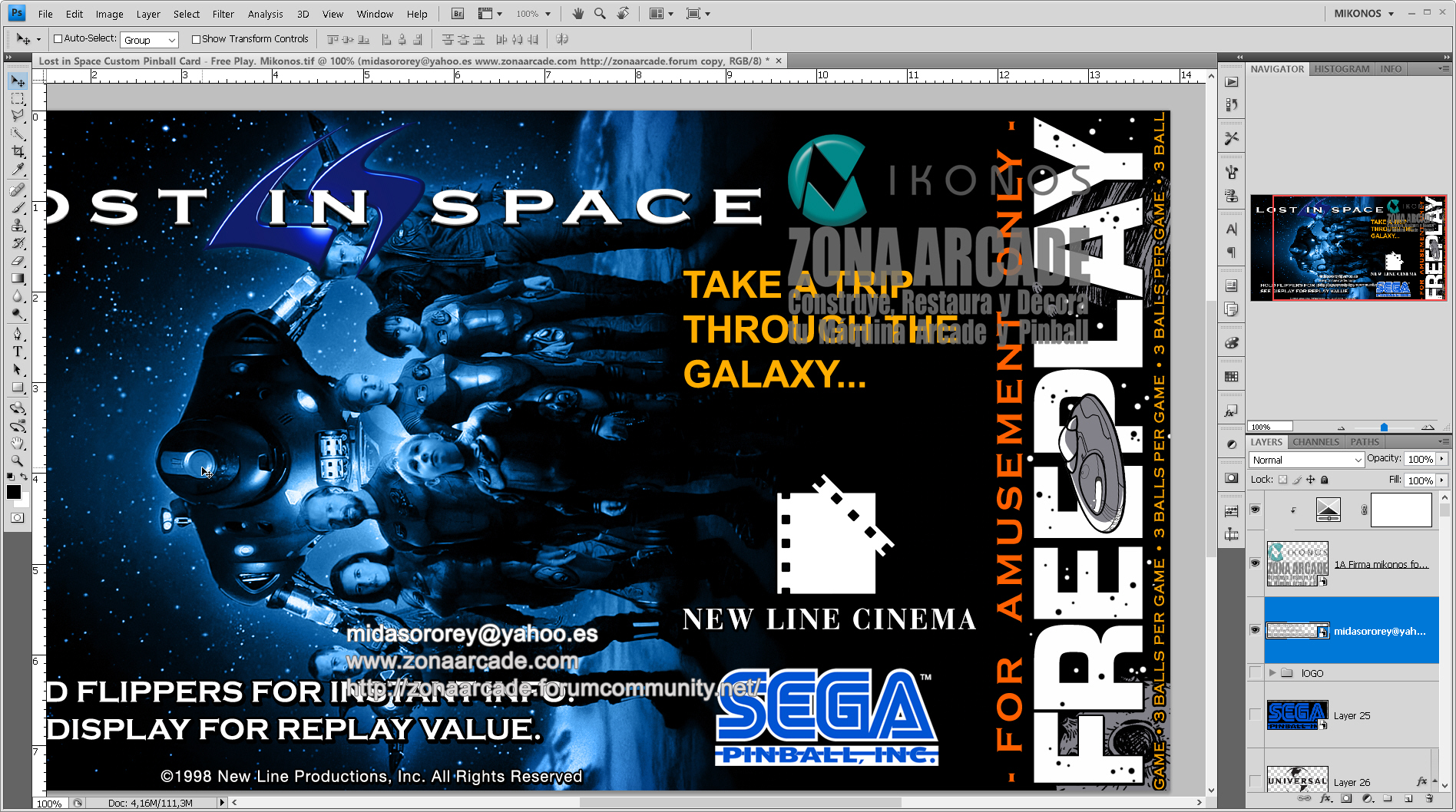
Task: Enable the Auto-Select checkbox
Action: coord(58,39)
